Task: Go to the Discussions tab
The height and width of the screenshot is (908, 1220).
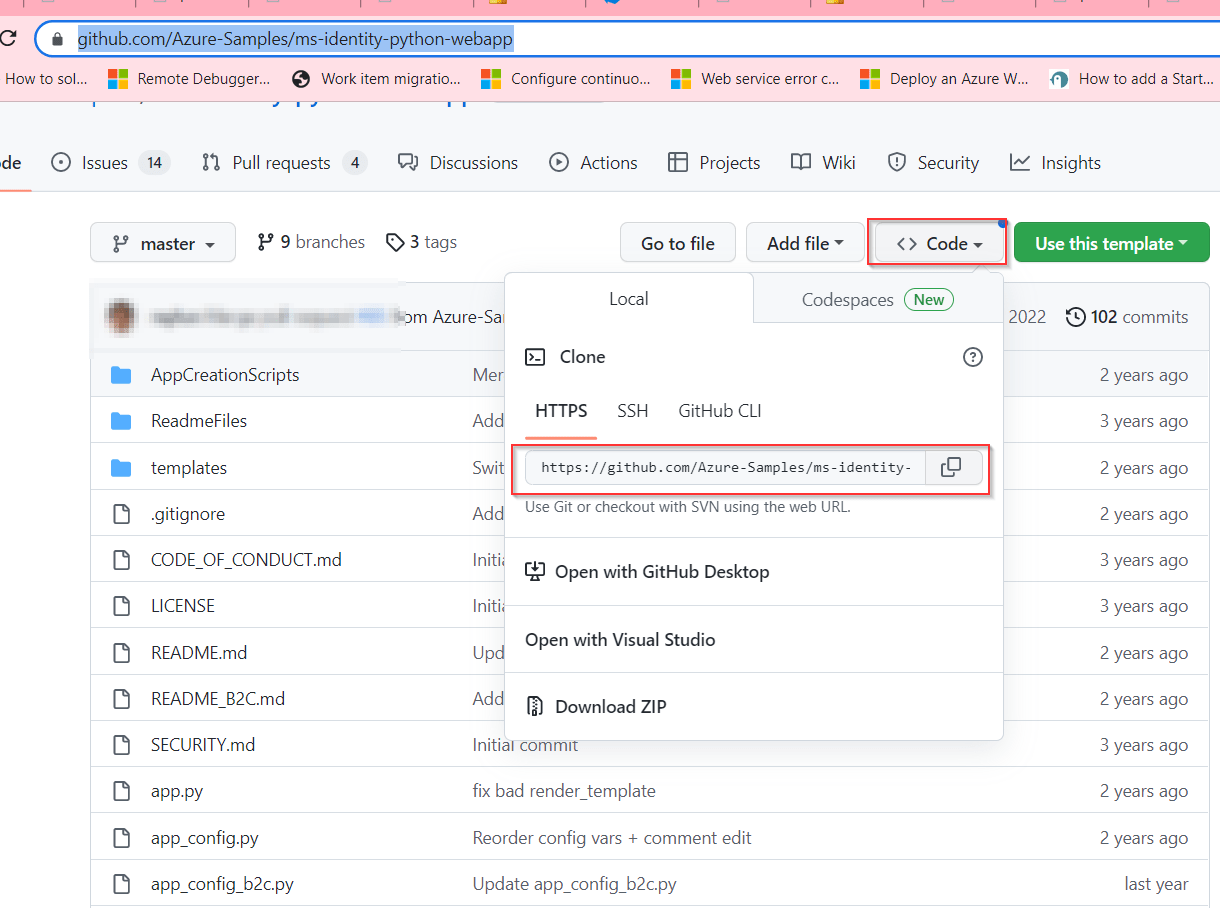Action: (458, 163)
